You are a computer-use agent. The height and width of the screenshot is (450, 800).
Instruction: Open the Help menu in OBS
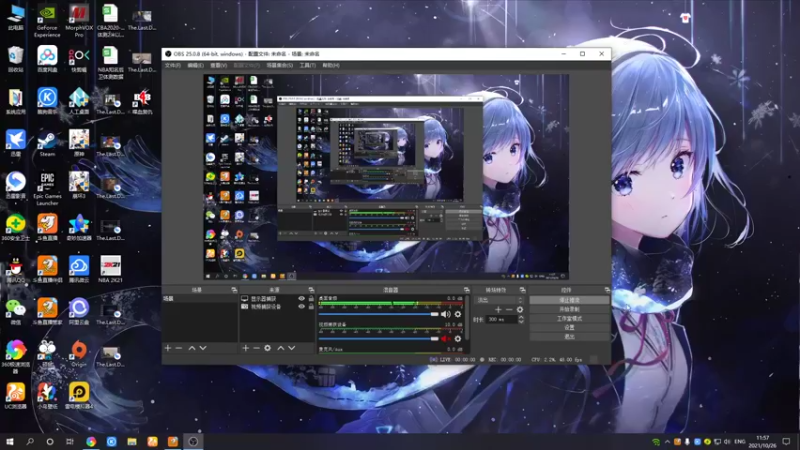(x=331, y=65)
